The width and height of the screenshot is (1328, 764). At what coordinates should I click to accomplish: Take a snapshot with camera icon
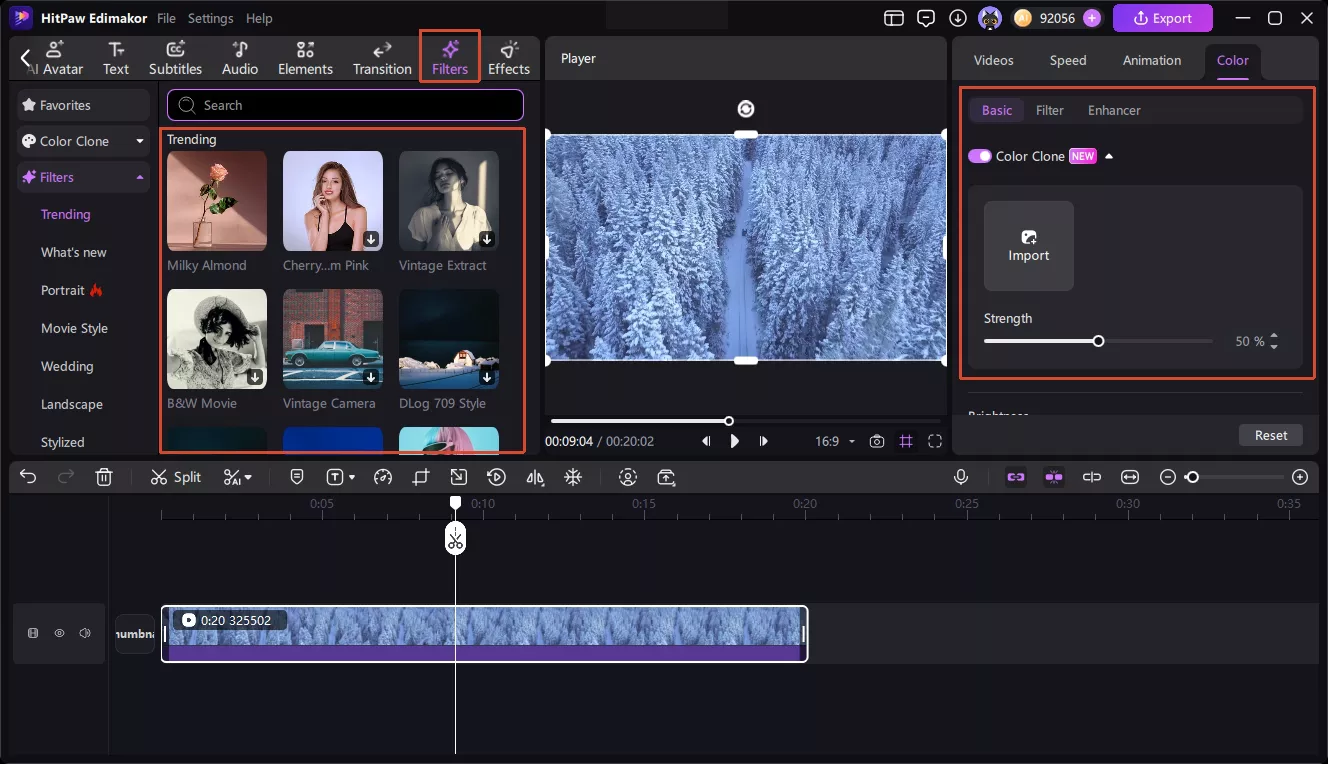[877, 441]
